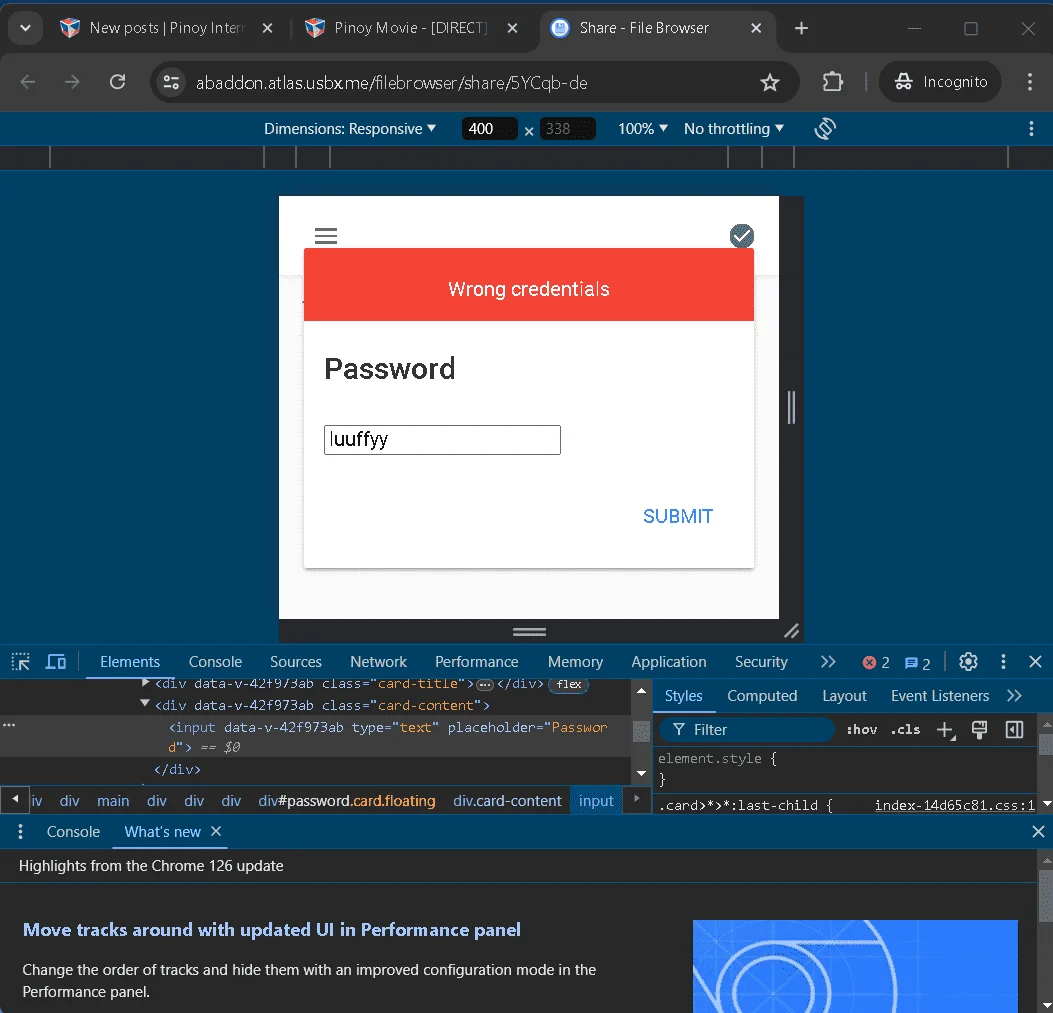Open the hamburger menu in File Browser
The width and height of the screenshot is (1053, 1013).
point(326,236)
